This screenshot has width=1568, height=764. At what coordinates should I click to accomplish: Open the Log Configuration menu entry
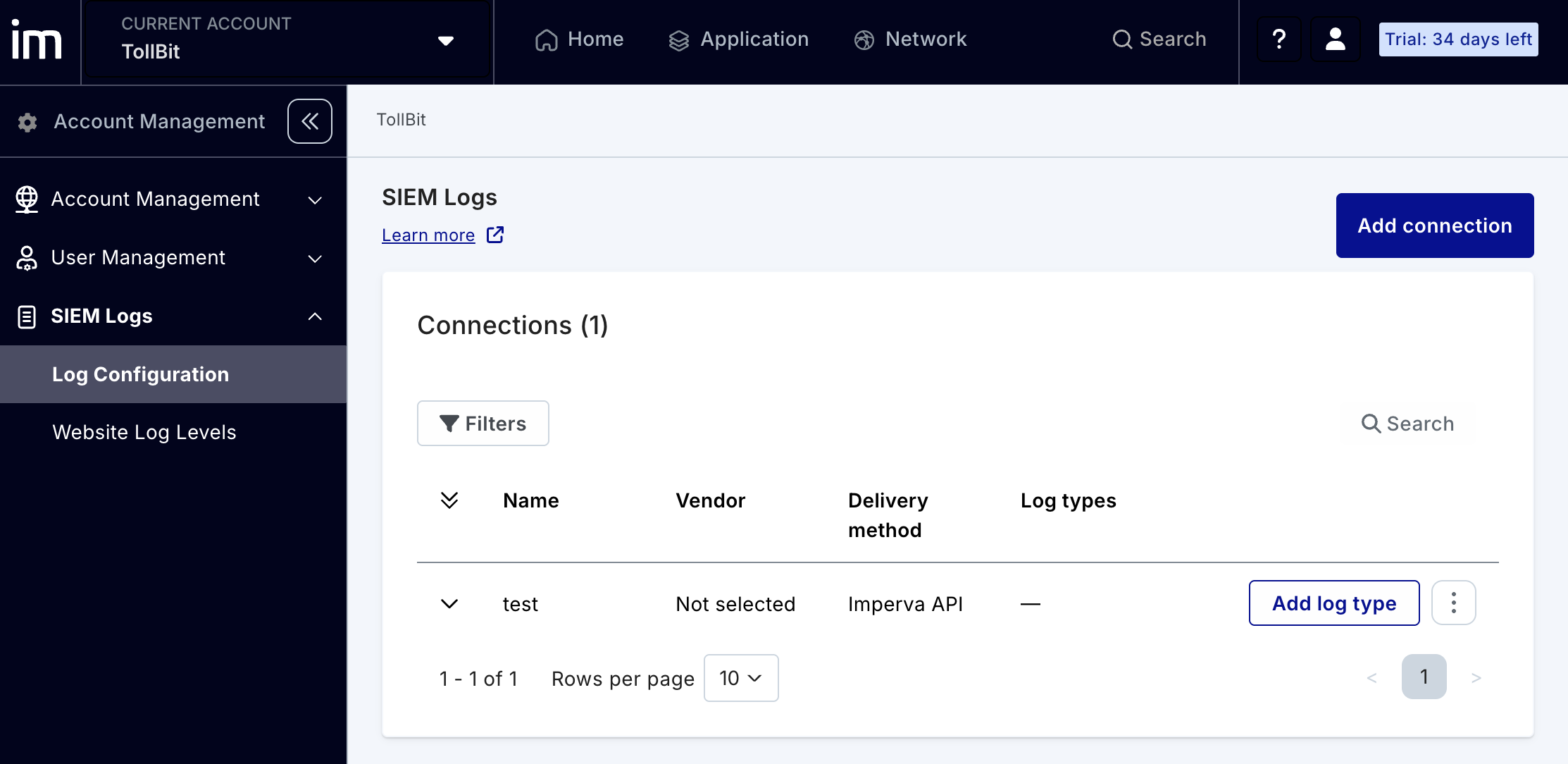141,374
